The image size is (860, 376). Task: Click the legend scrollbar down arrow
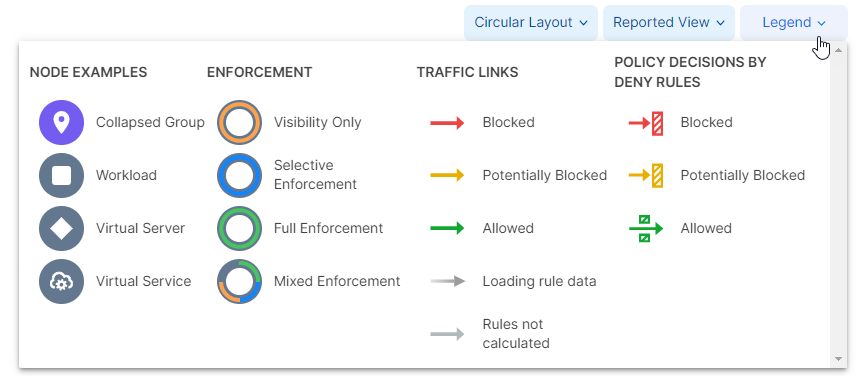click(838, 359)
